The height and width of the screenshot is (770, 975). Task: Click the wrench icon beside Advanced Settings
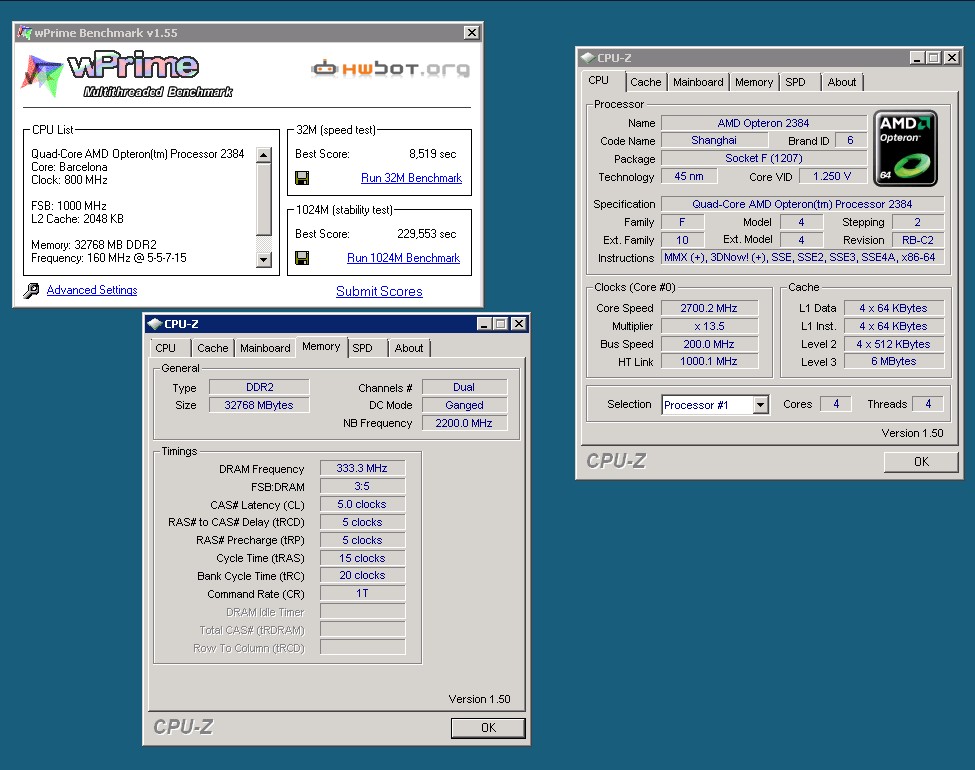pyautogui.click(x=31, y=290)
